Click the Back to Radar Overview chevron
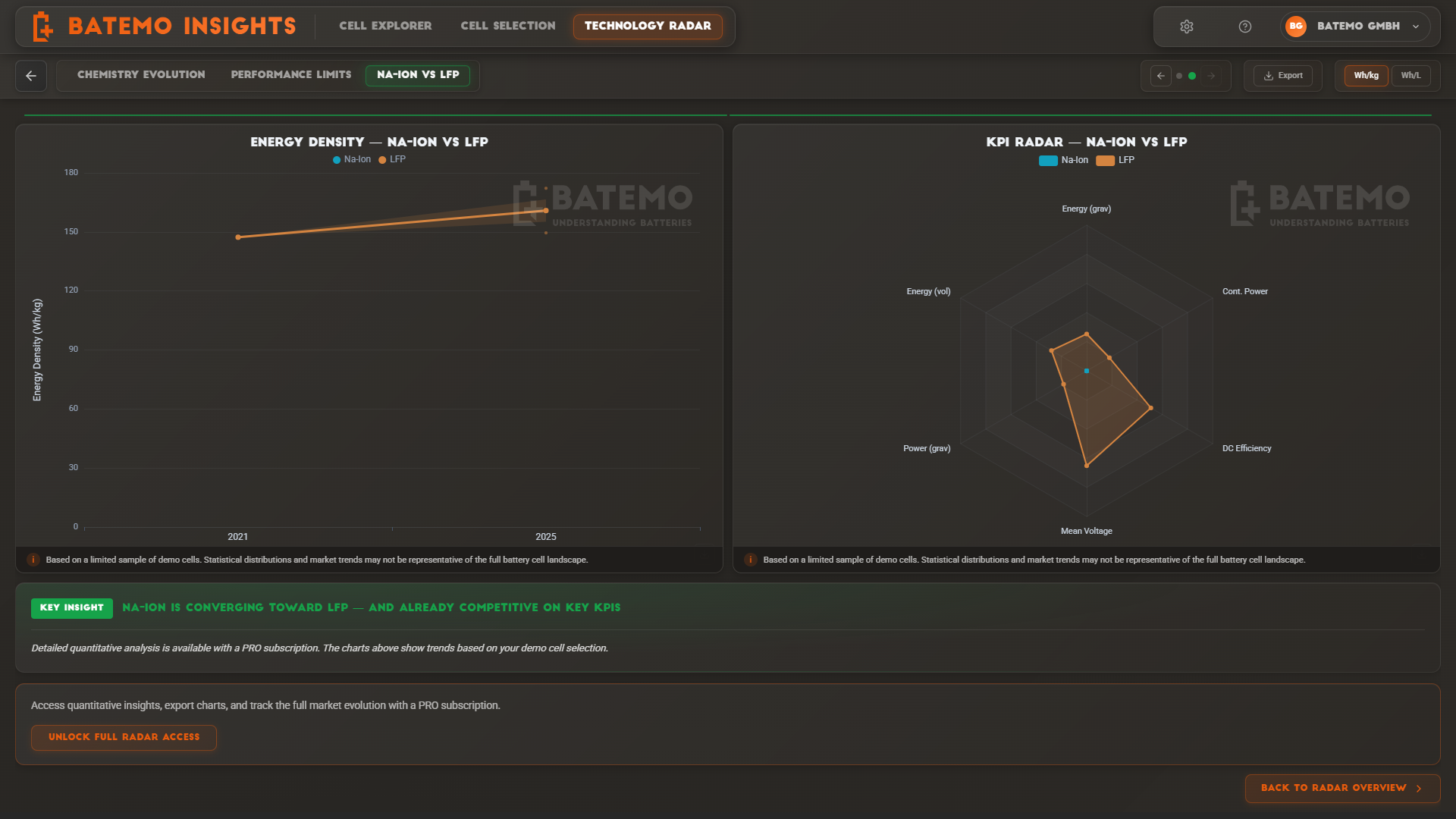Image resolution: width=1456 pixels, height=819 pixels. tap(1419, 788)
